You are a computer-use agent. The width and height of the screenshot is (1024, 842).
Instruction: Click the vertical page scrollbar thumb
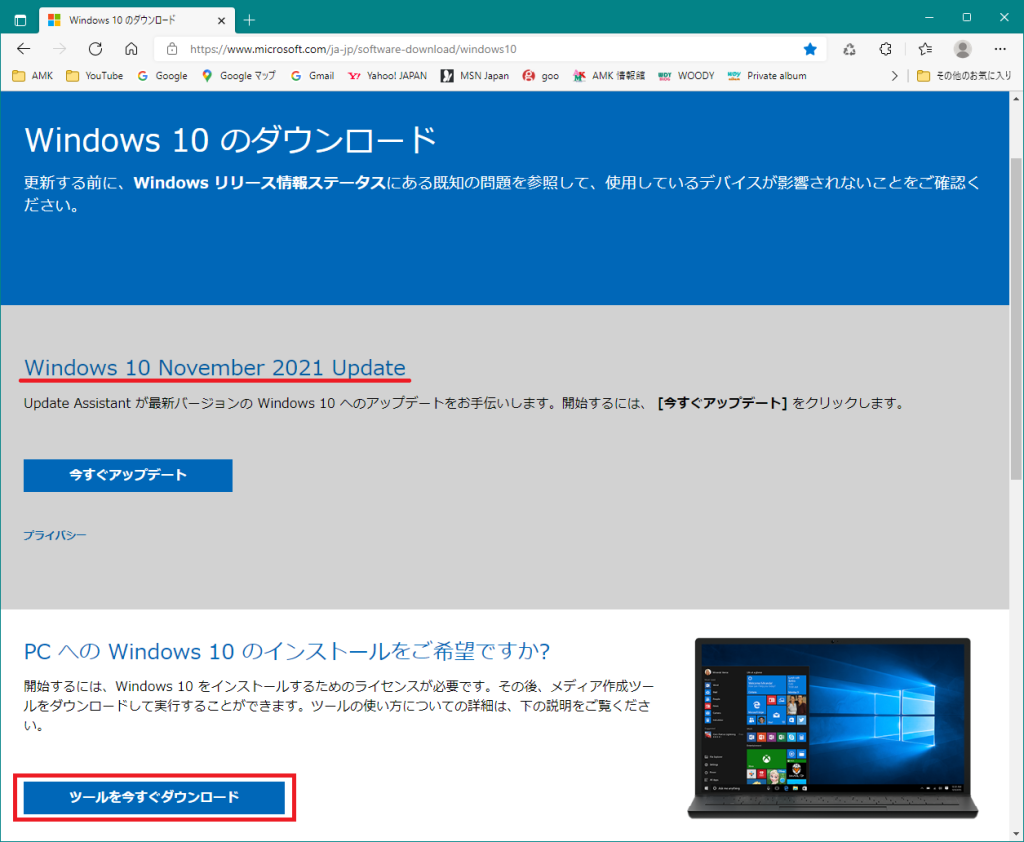coord(1016,300)
